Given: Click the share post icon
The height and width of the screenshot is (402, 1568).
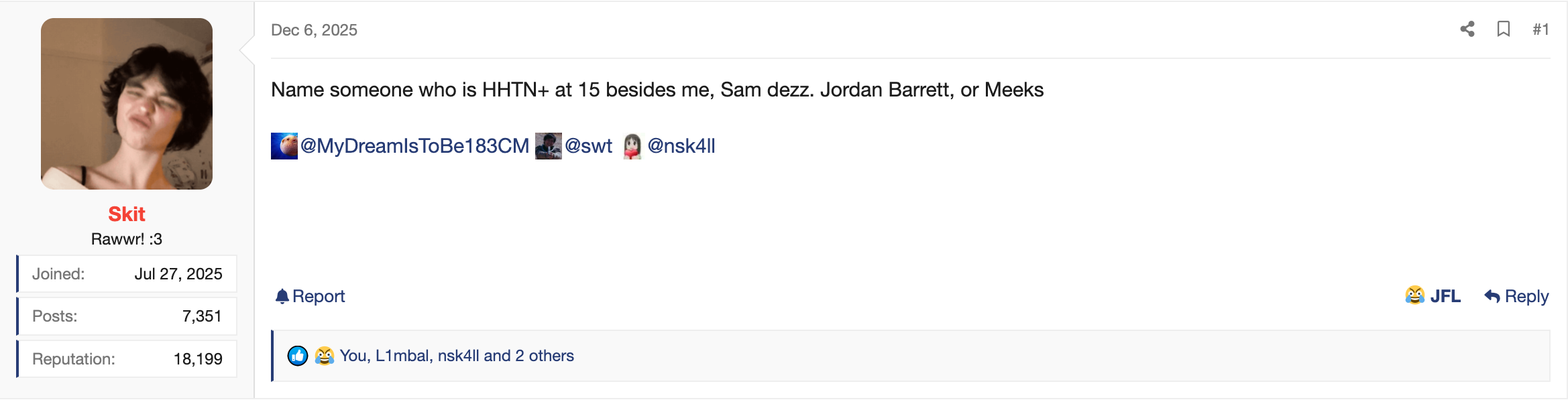Looking at the screenshot, I should [1467, 29].
